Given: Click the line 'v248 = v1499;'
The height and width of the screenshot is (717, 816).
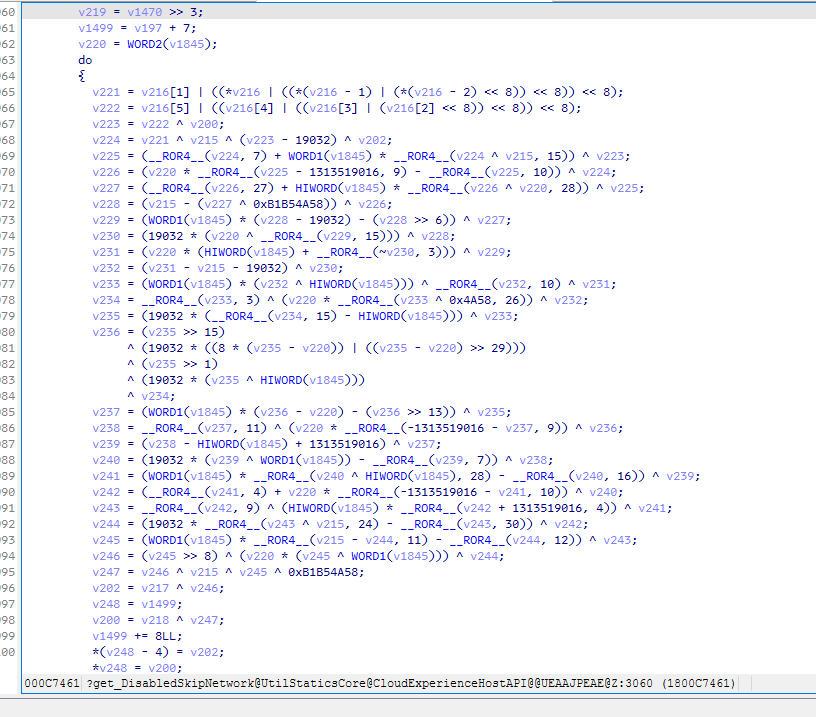Looking at the screenshot, I should [137, 604].
